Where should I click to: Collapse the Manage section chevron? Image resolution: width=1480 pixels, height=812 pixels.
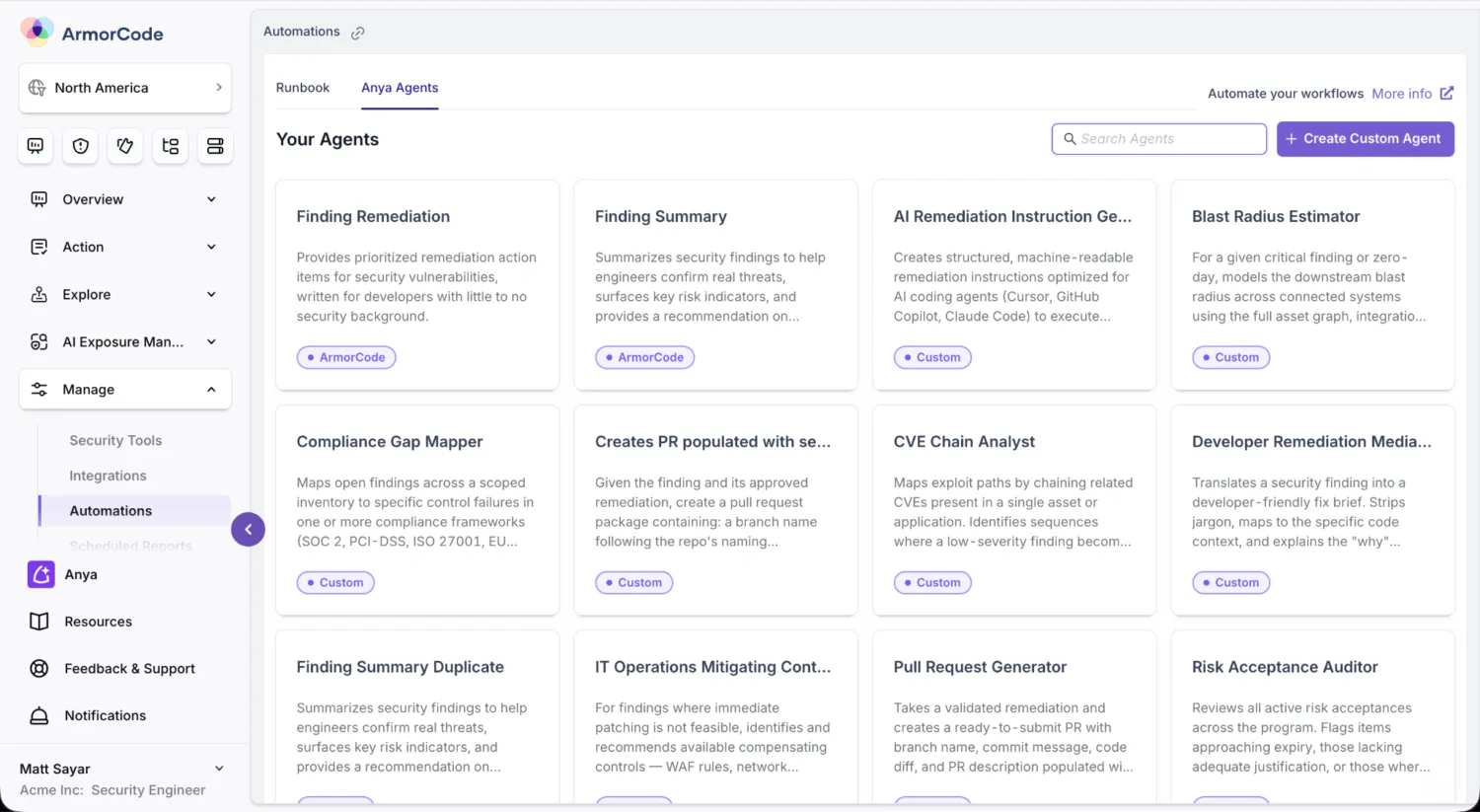pyautogui.click(x=211, y=390)
